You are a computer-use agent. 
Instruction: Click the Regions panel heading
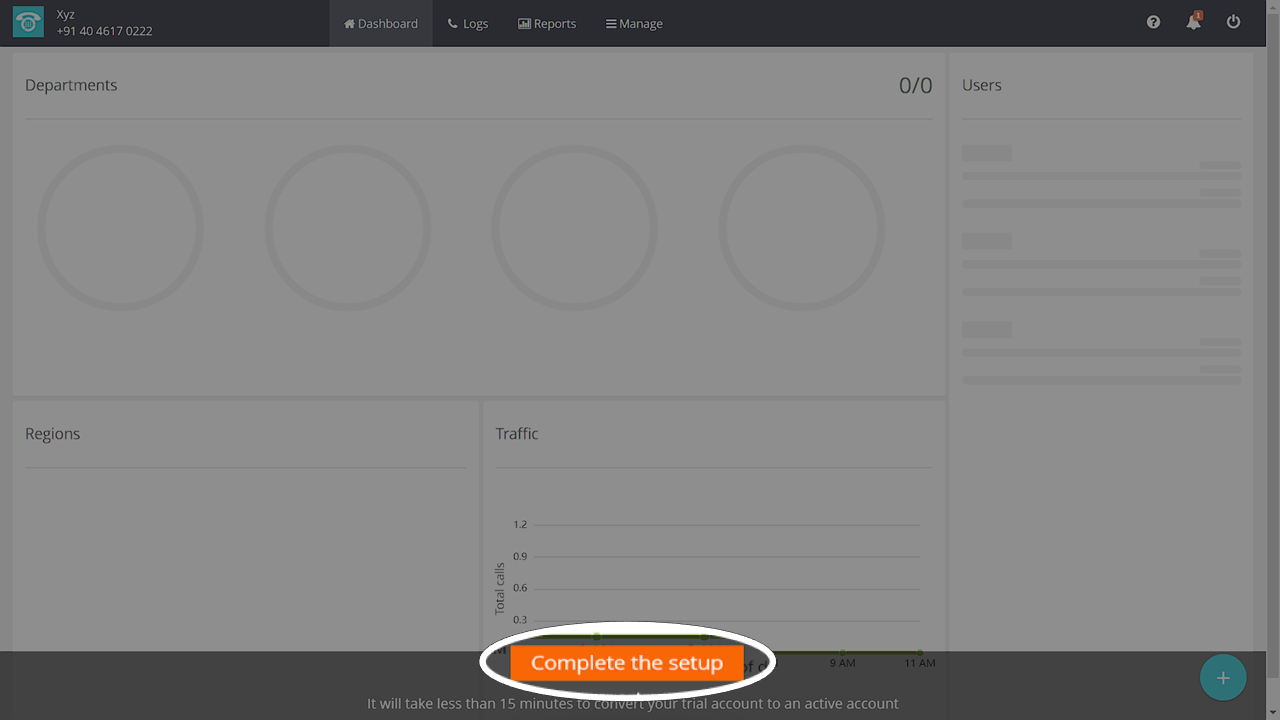click(x=52, y=434)
